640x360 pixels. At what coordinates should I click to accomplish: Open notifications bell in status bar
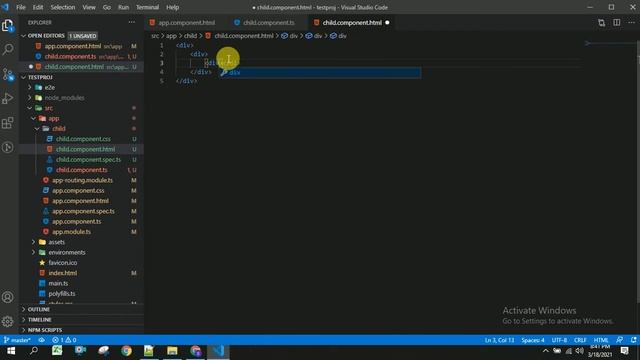tap(633, 340)
